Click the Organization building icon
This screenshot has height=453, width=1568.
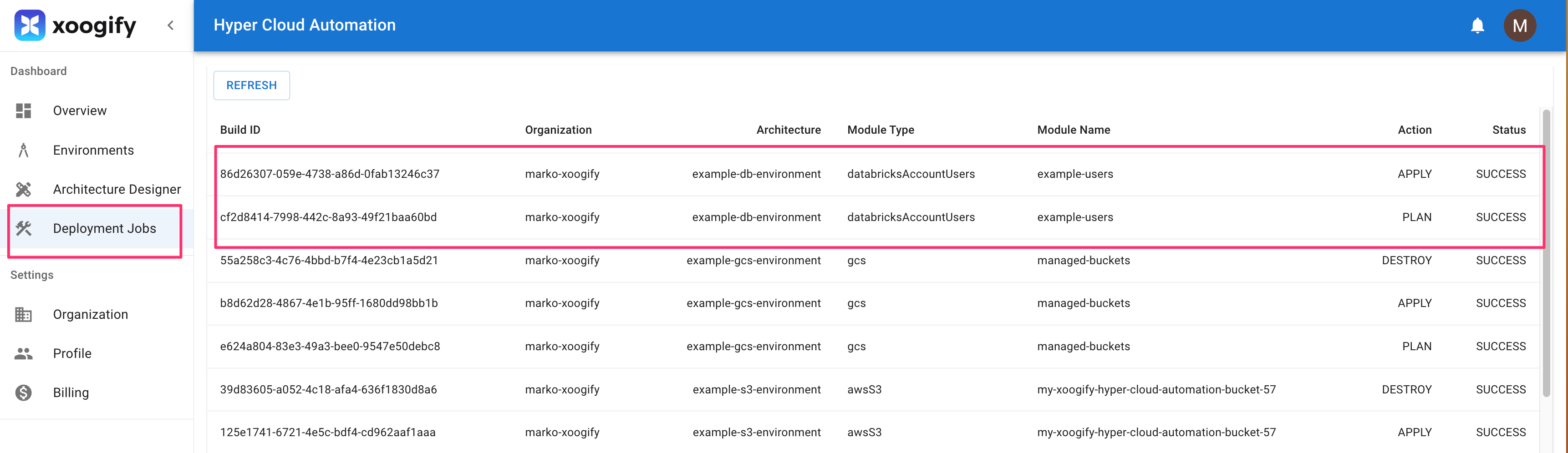(24, 314)
